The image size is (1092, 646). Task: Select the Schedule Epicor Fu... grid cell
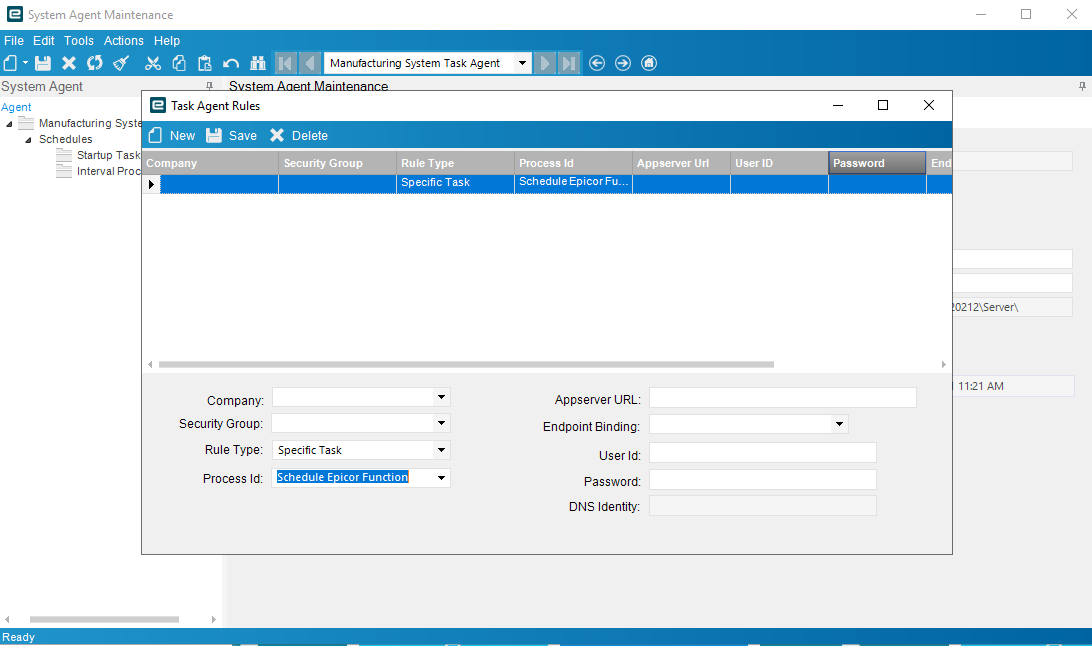click(573, 183)
